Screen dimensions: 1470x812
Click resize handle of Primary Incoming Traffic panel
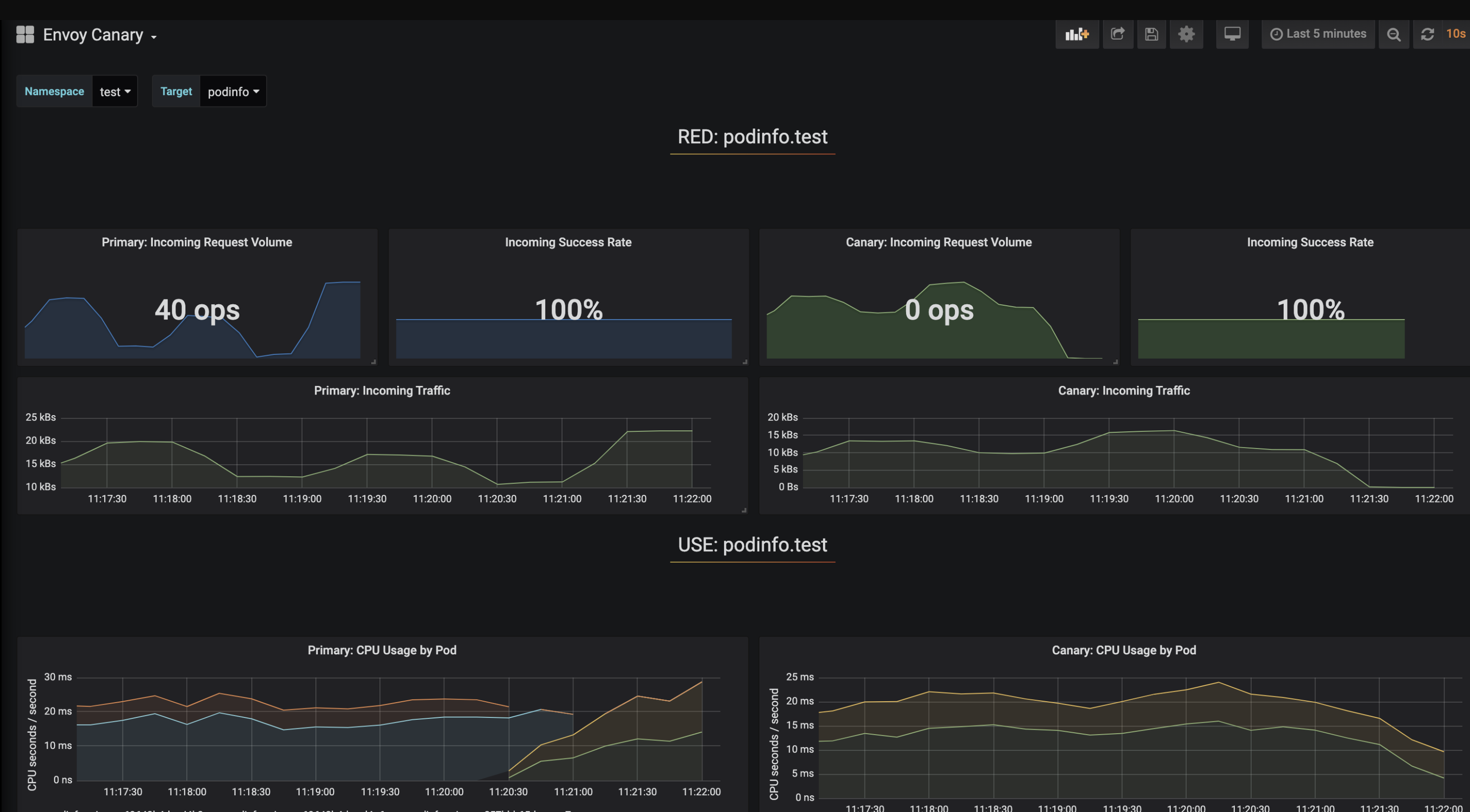(x=744, y=510)
